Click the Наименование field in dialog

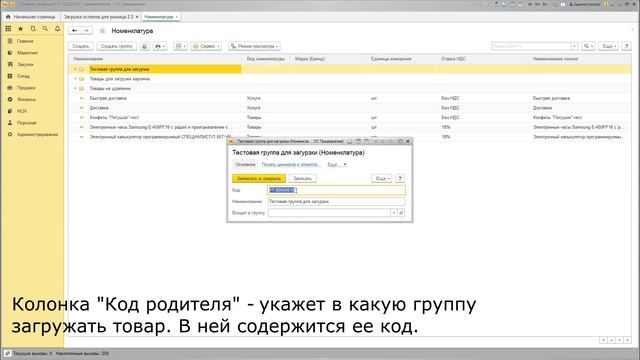coord(336,202)
